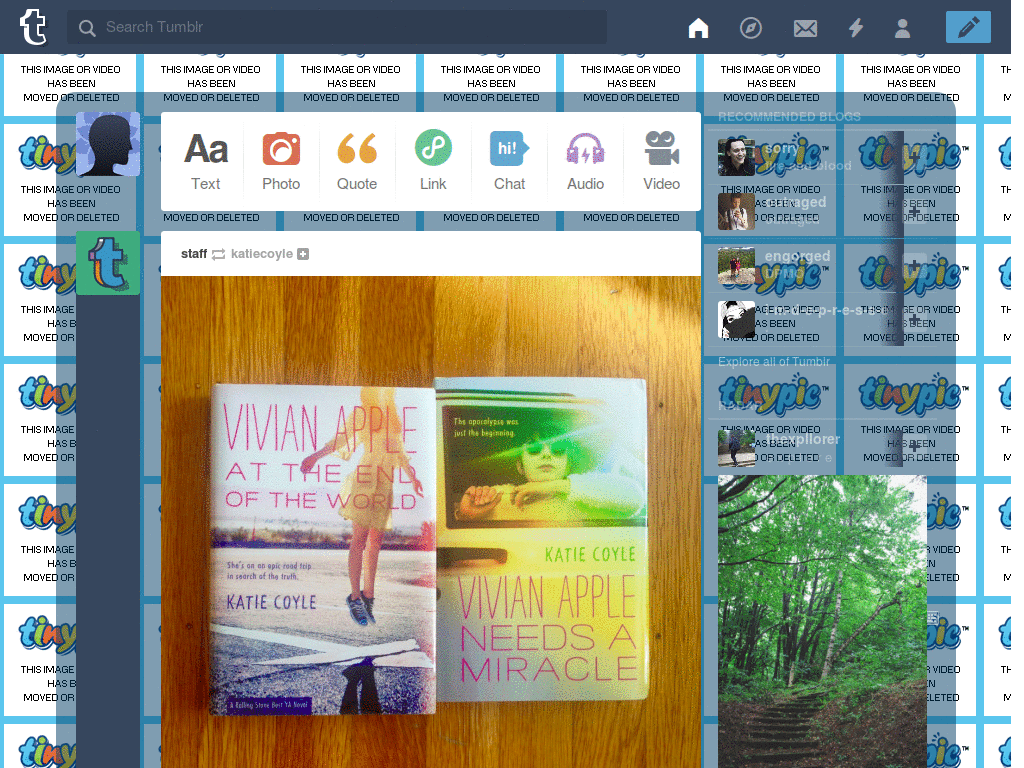Follow katiecoyle with the plus icon

tap(303, 253)
